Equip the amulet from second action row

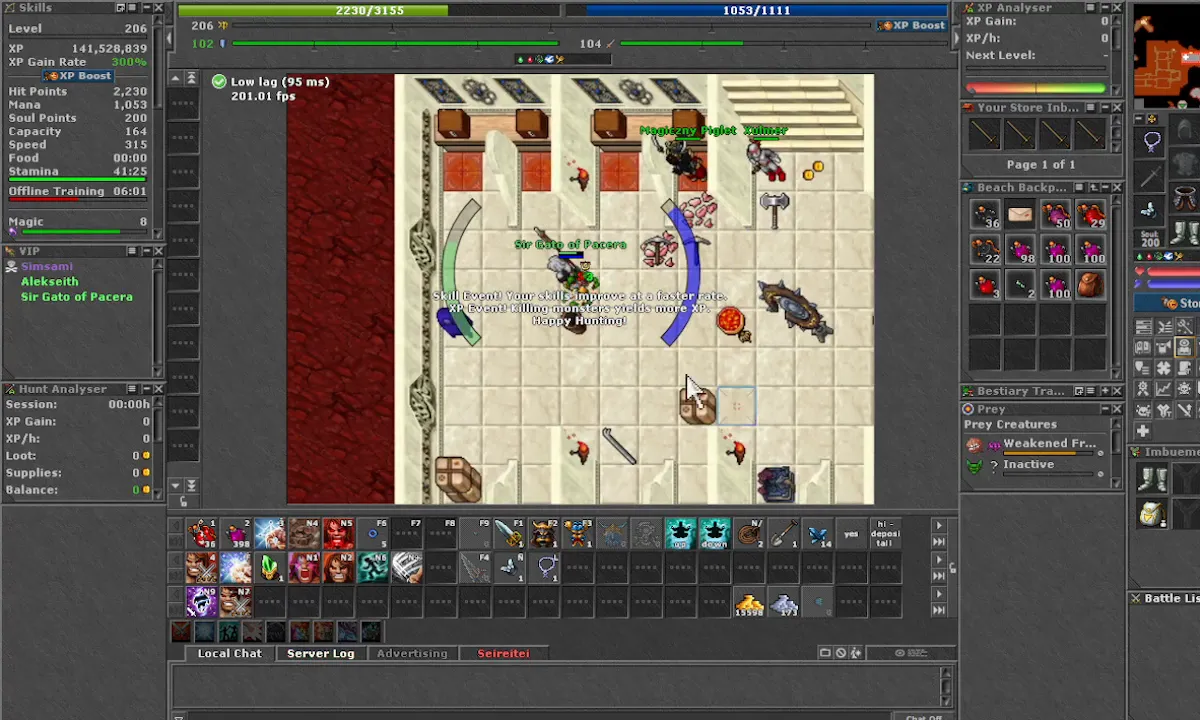click(544, 567)
